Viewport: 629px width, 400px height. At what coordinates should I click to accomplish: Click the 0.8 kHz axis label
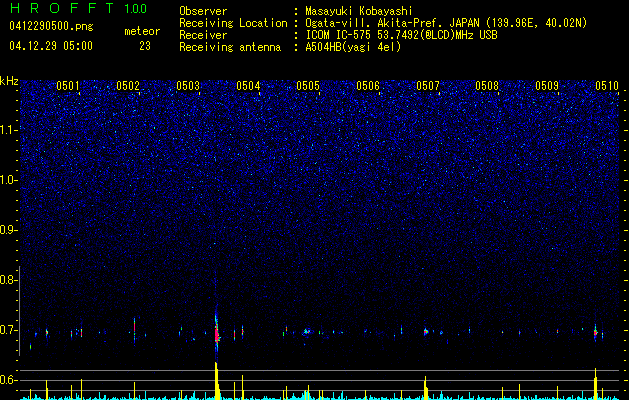point(8,280)
